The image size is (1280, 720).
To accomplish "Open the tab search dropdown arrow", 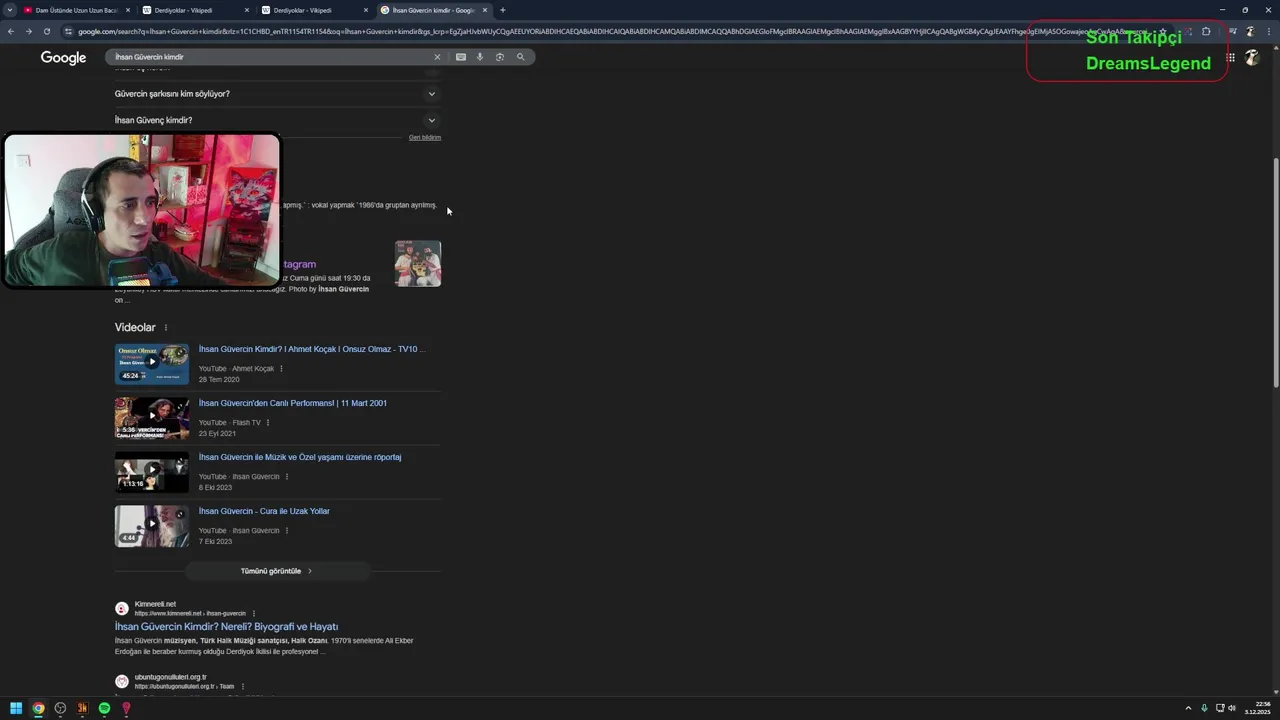I will click(x=10, y=10).
